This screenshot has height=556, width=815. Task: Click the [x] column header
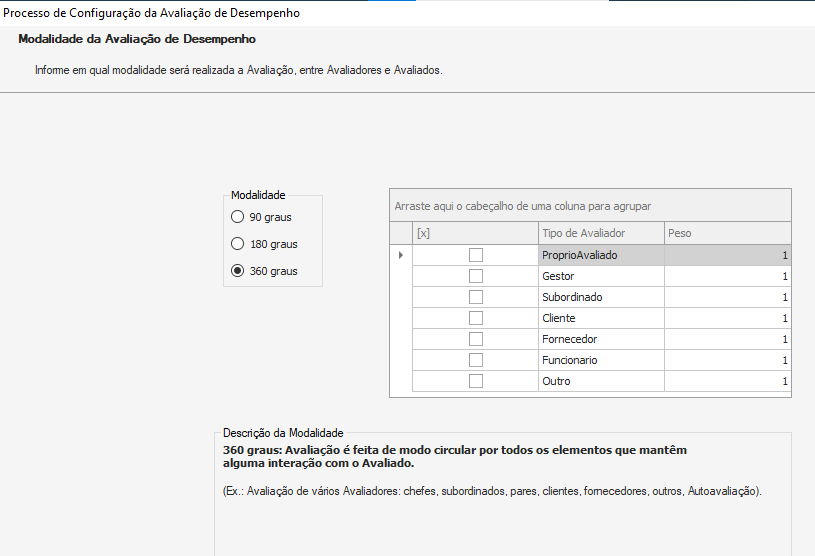475,233
